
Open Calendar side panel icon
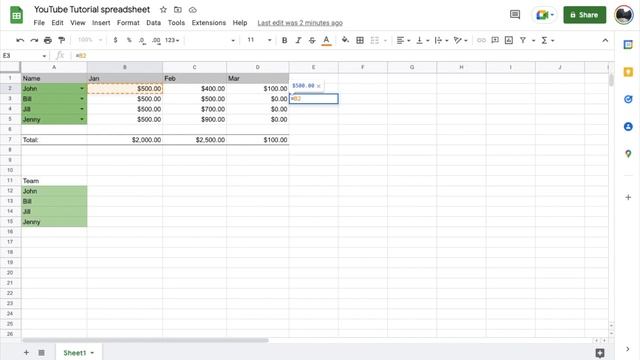click(x=628, y=45)
